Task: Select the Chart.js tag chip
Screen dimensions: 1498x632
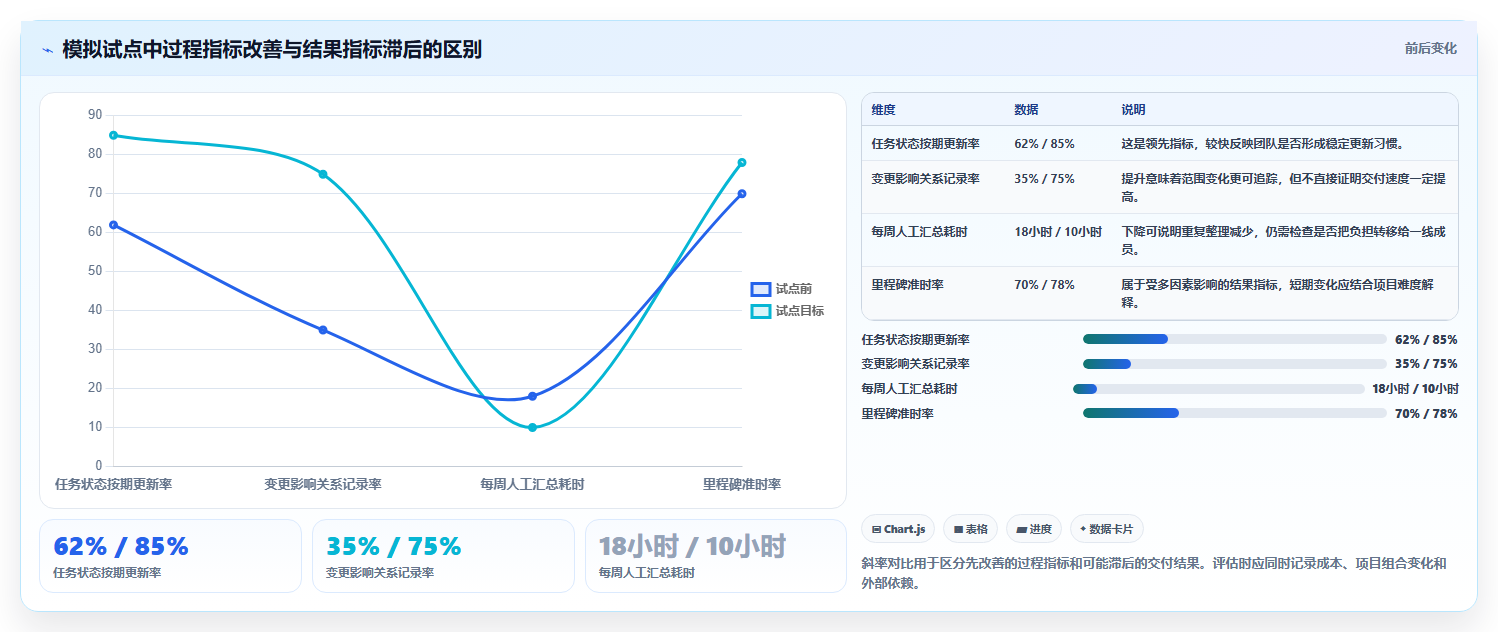Action: (898, 529)
